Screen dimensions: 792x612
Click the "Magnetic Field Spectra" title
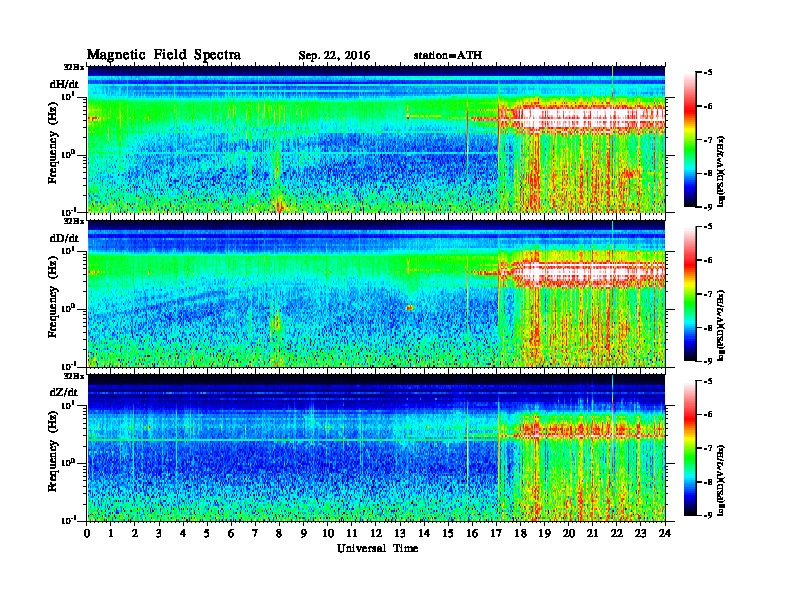click(164, 55)
